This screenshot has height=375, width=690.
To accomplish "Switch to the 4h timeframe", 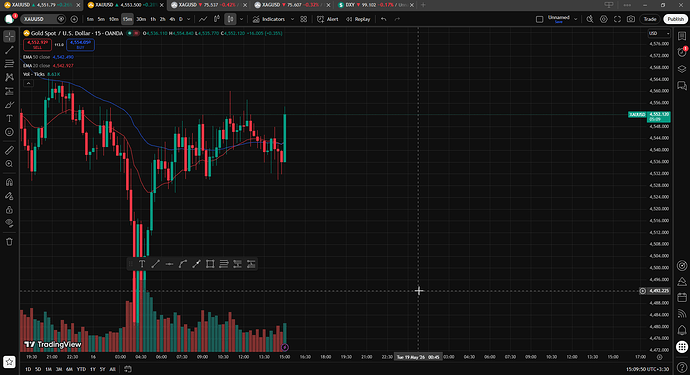I will point(172,19).
